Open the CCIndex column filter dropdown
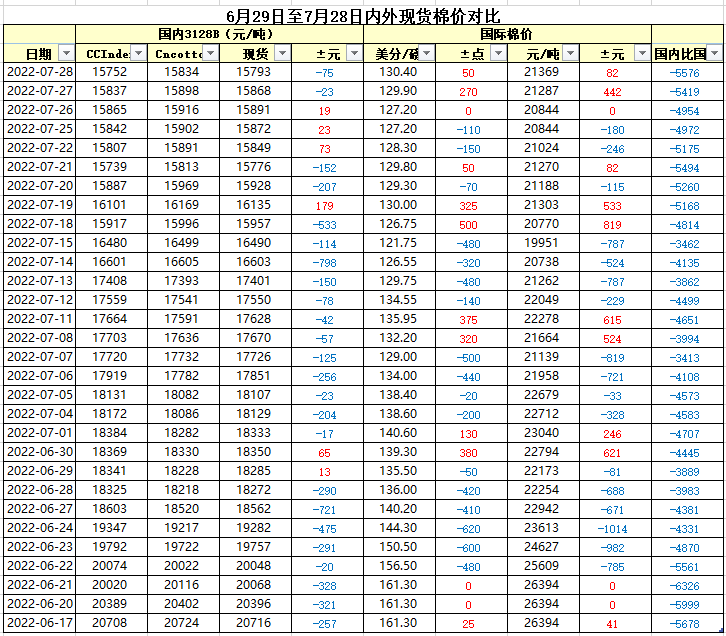 138,53
